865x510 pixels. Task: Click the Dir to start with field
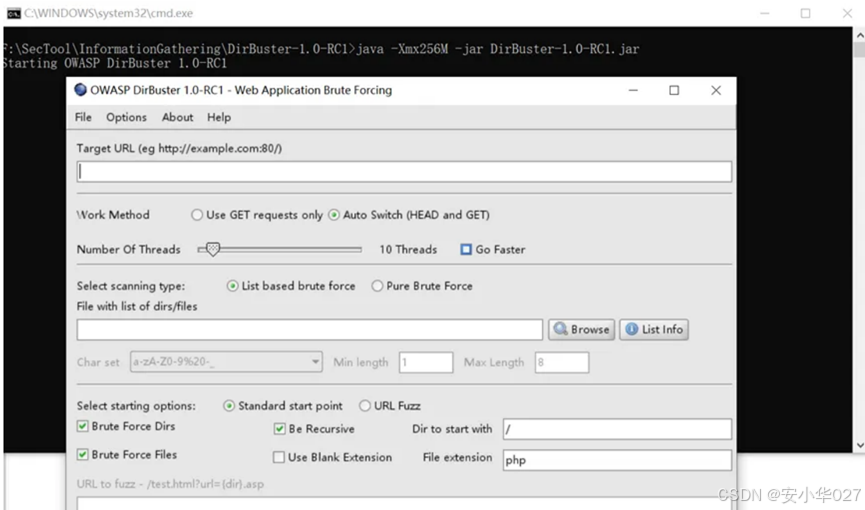point(617,429)
